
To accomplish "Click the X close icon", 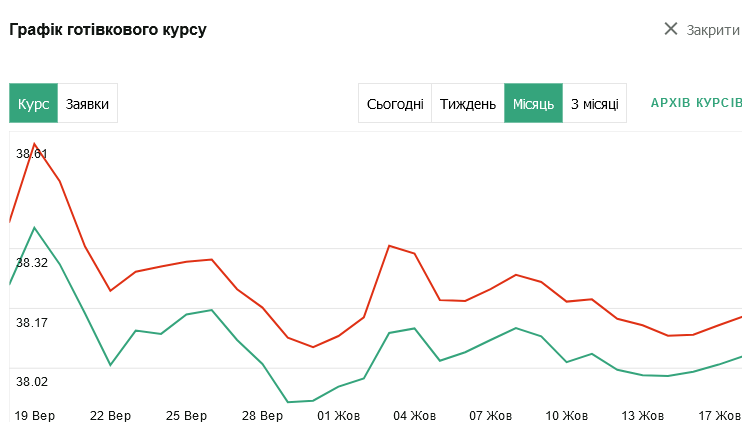I will point(671,29).
